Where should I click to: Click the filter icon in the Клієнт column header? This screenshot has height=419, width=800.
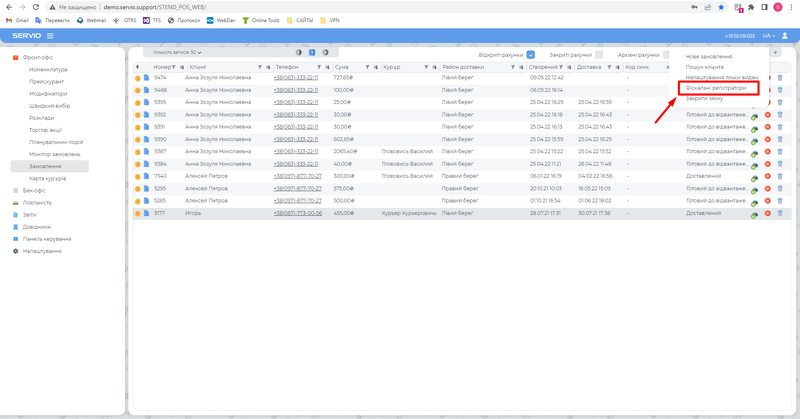pyautogui.click(x=259, y=67)
